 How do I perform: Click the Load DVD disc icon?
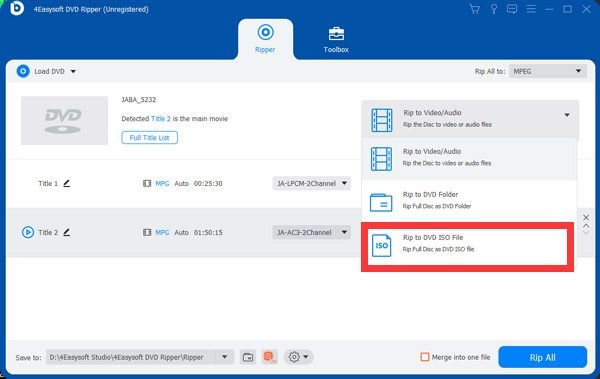[x=23, y=71]
